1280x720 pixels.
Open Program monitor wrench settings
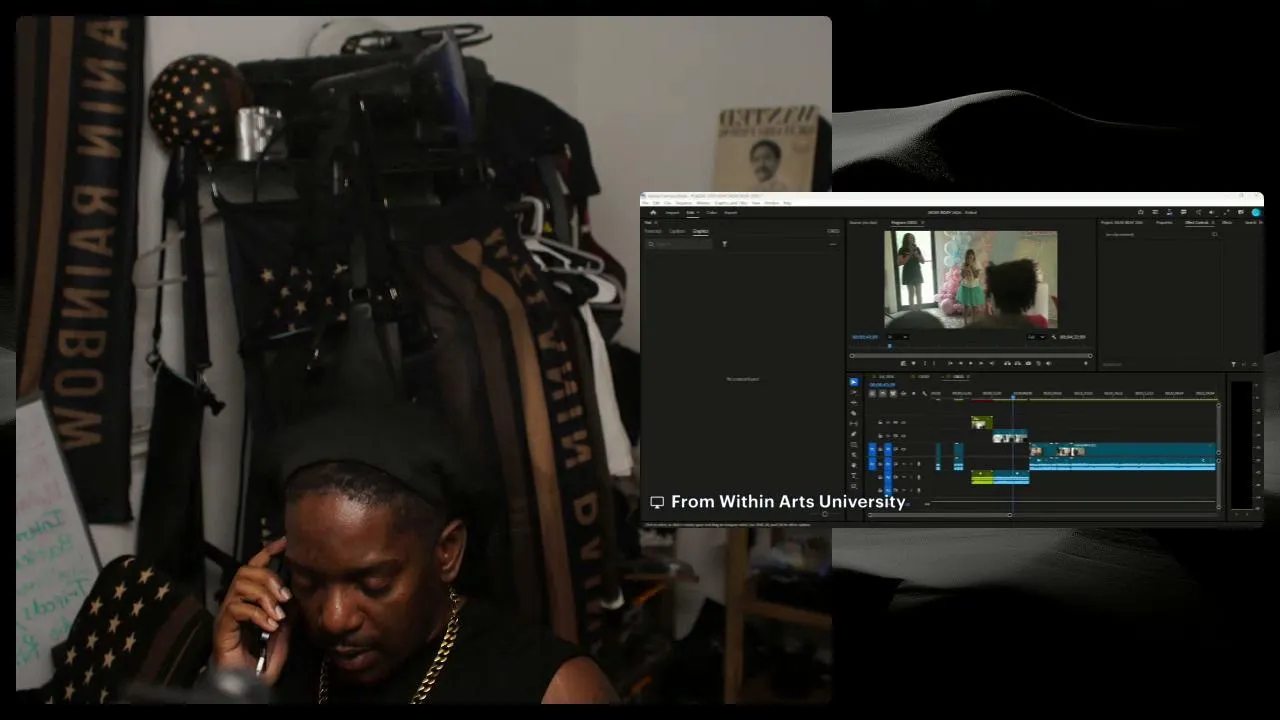[x=1053, y=337]
